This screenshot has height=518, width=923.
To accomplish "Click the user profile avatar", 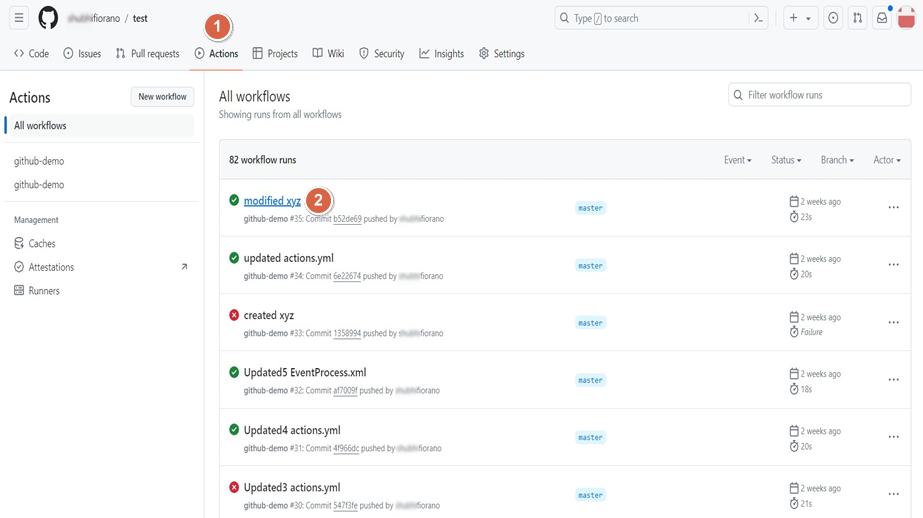I will tap(906, 18).
